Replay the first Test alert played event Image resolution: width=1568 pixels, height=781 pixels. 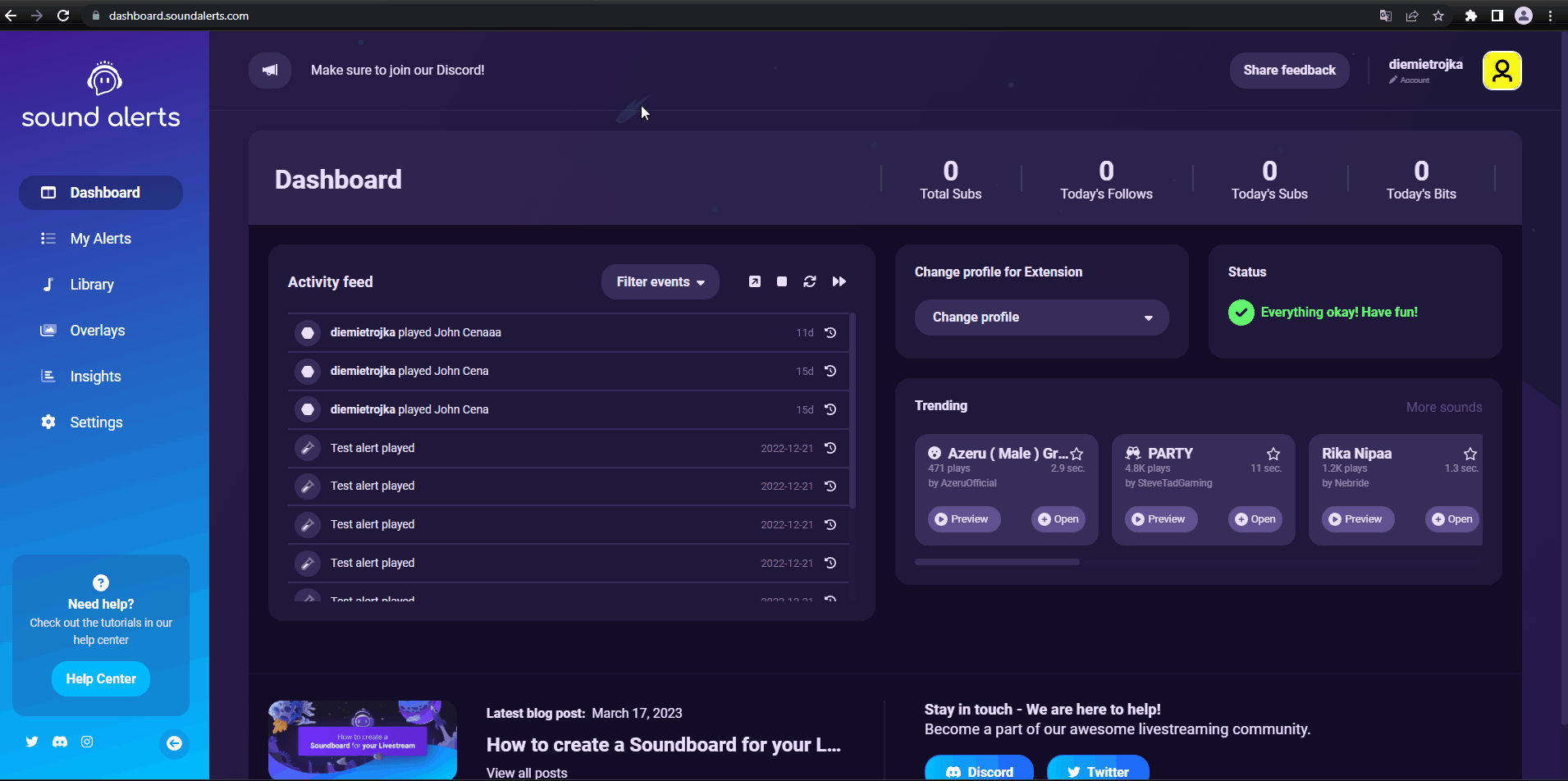(830, 448)
